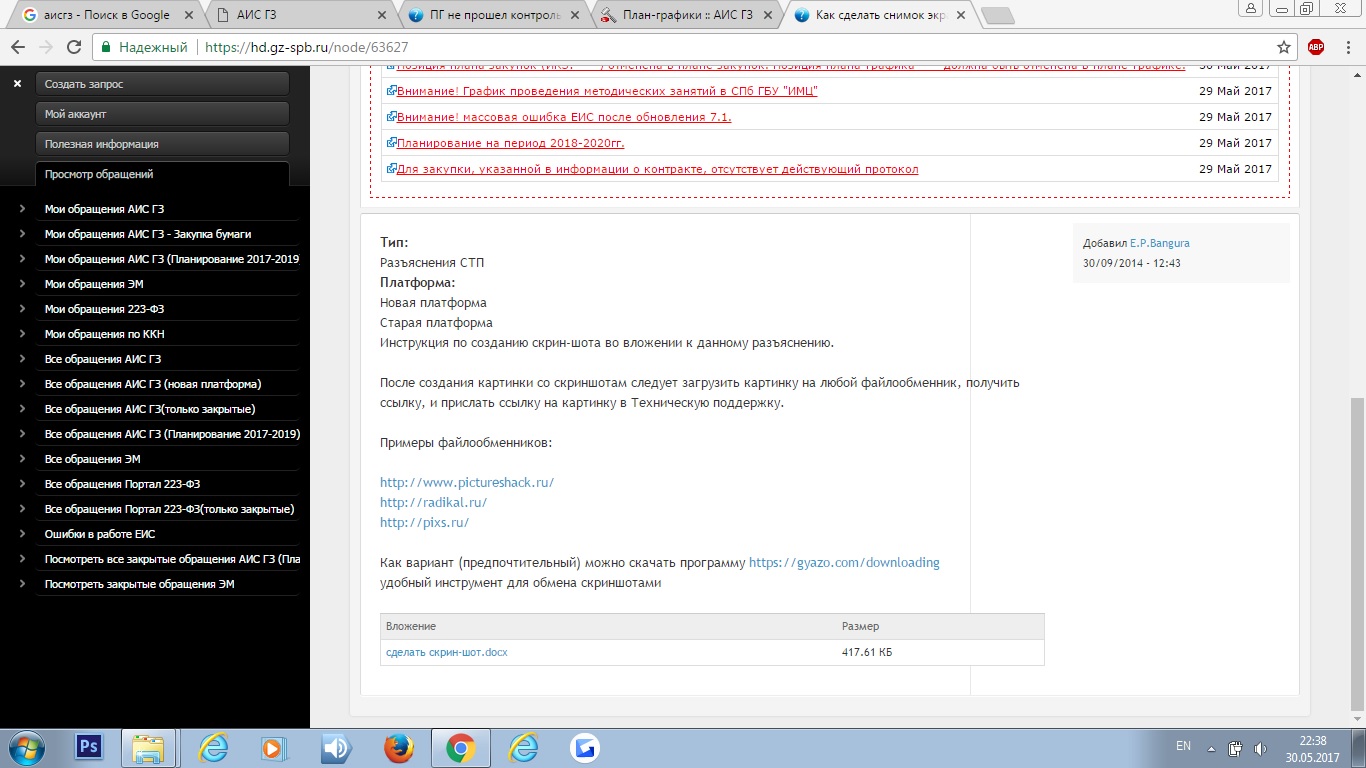Expand arrow next to 'Ошибки в работе ЕИС'
The image size is (1366, 768).
(x=22, y=534)
